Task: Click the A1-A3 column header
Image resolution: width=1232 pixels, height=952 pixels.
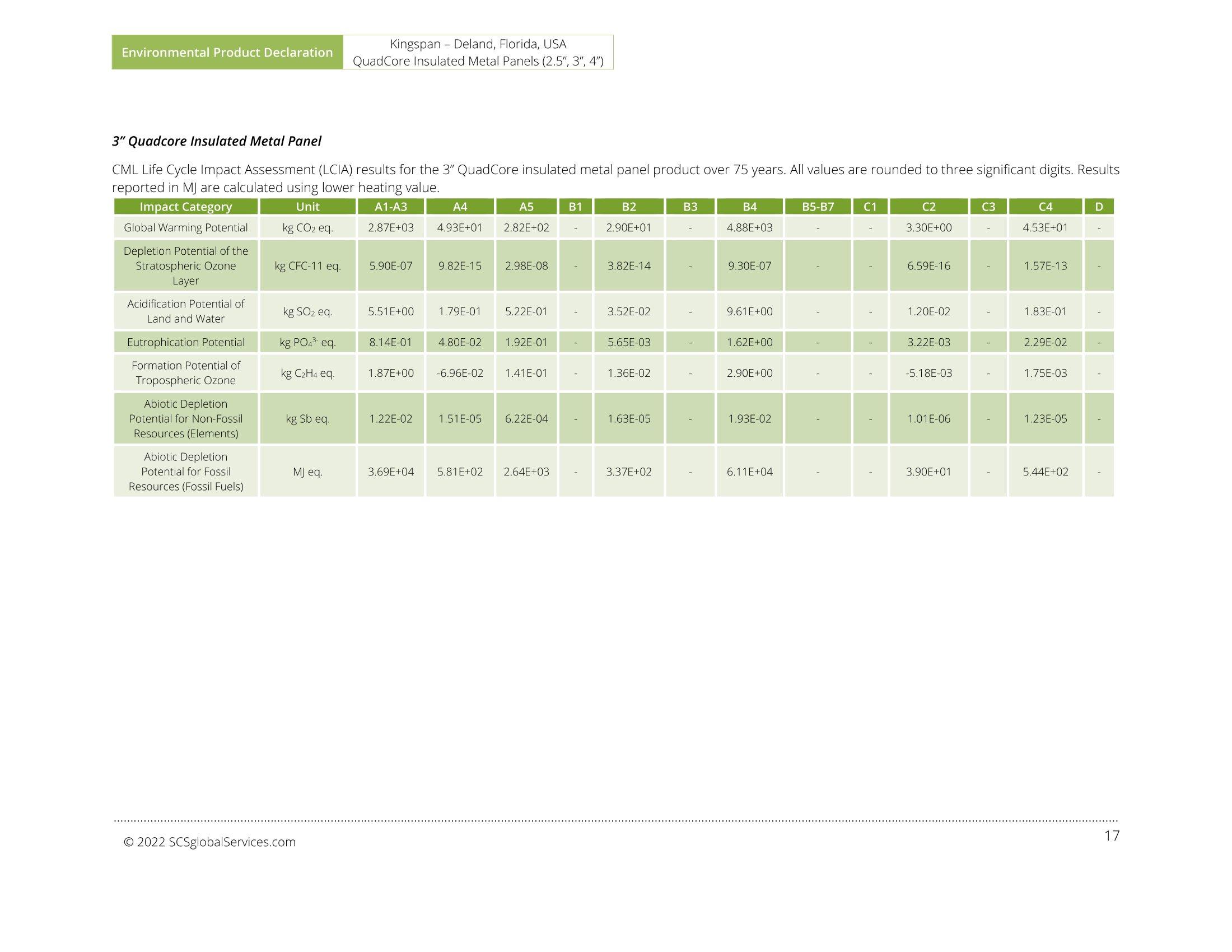Action: point(391,207)
